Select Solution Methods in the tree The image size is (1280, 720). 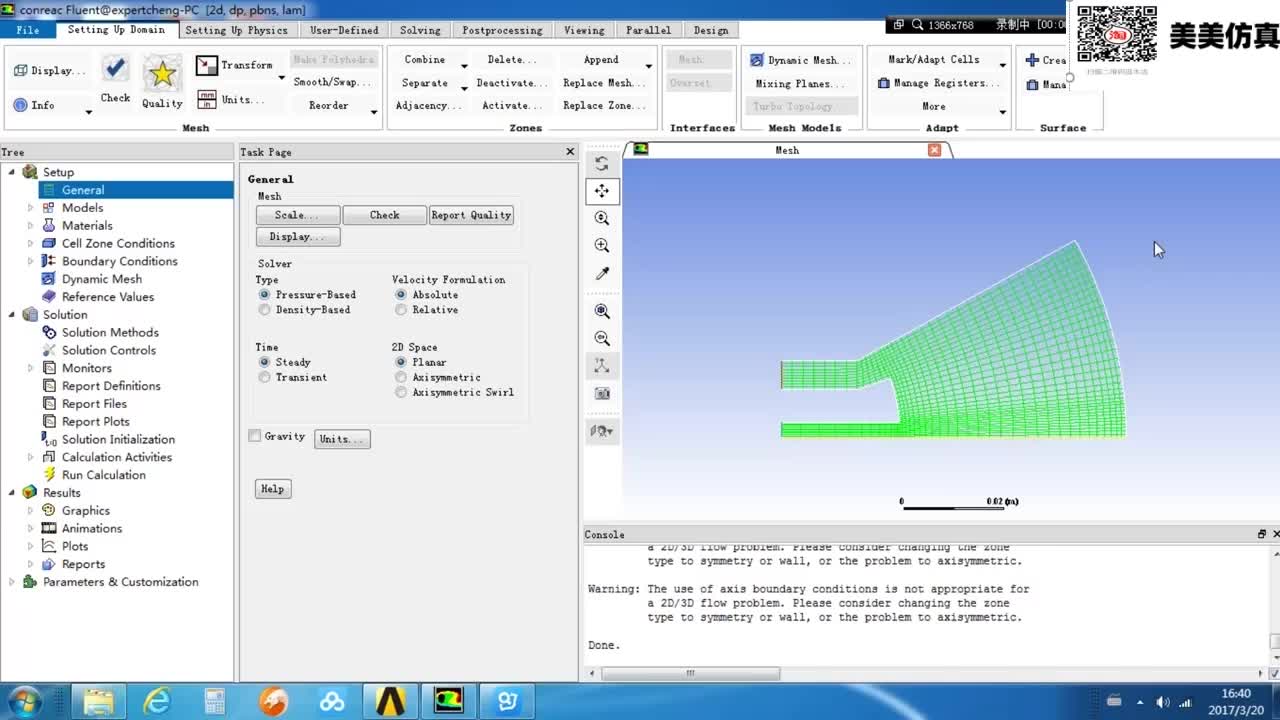point(110,333)
